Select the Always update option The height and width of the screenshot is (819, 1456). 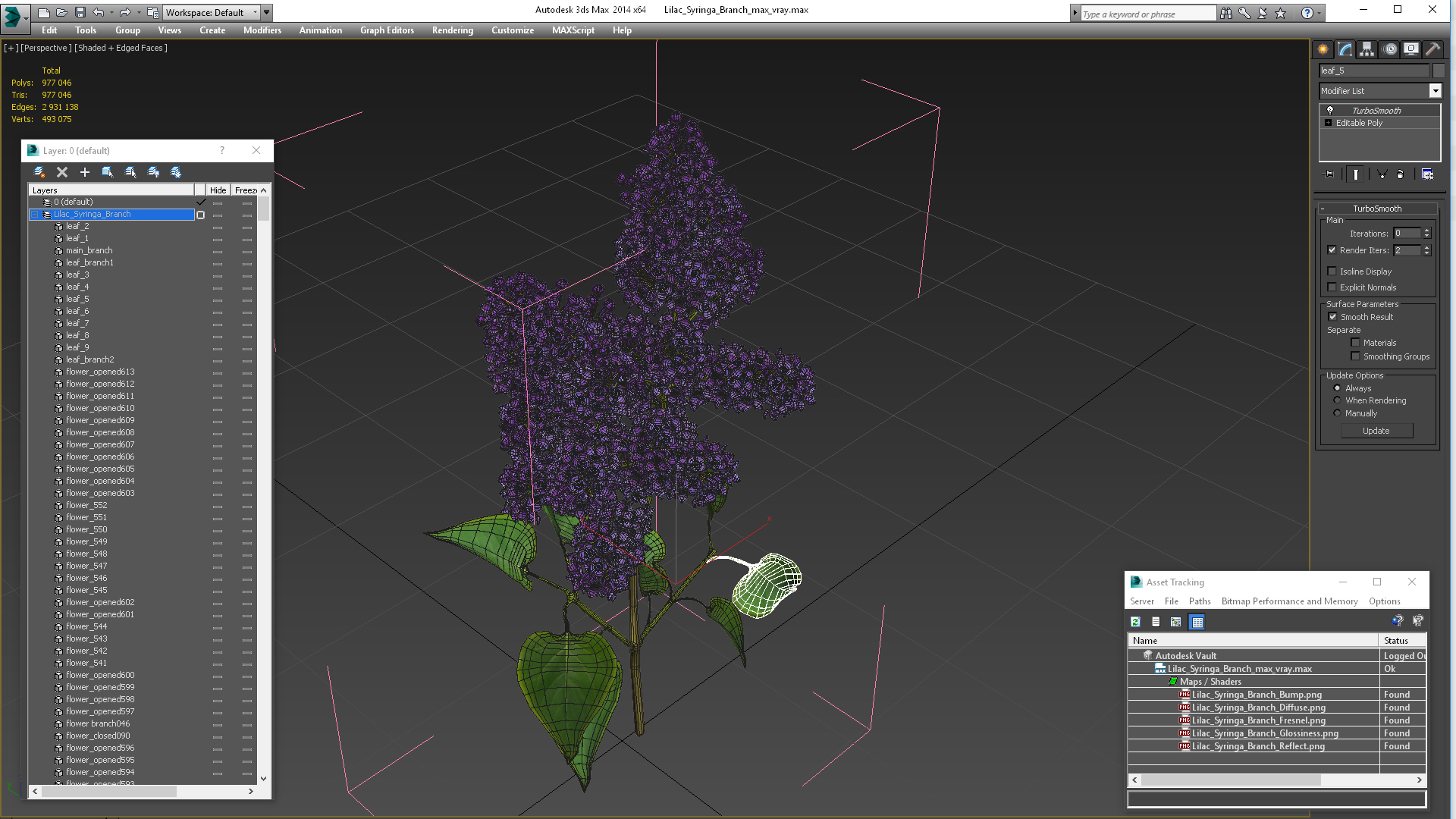1337,388
